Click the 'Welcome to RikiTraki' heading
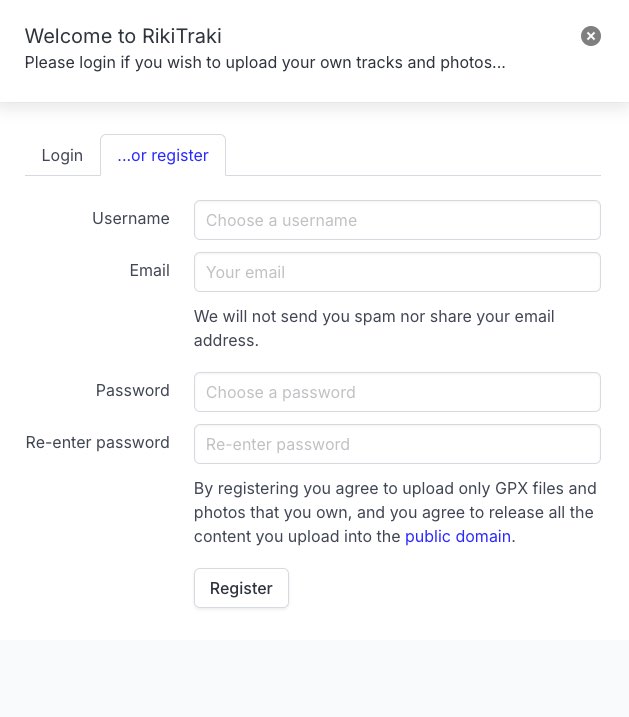The height and width of the screenshot is (717, 629). click(123, 37)
